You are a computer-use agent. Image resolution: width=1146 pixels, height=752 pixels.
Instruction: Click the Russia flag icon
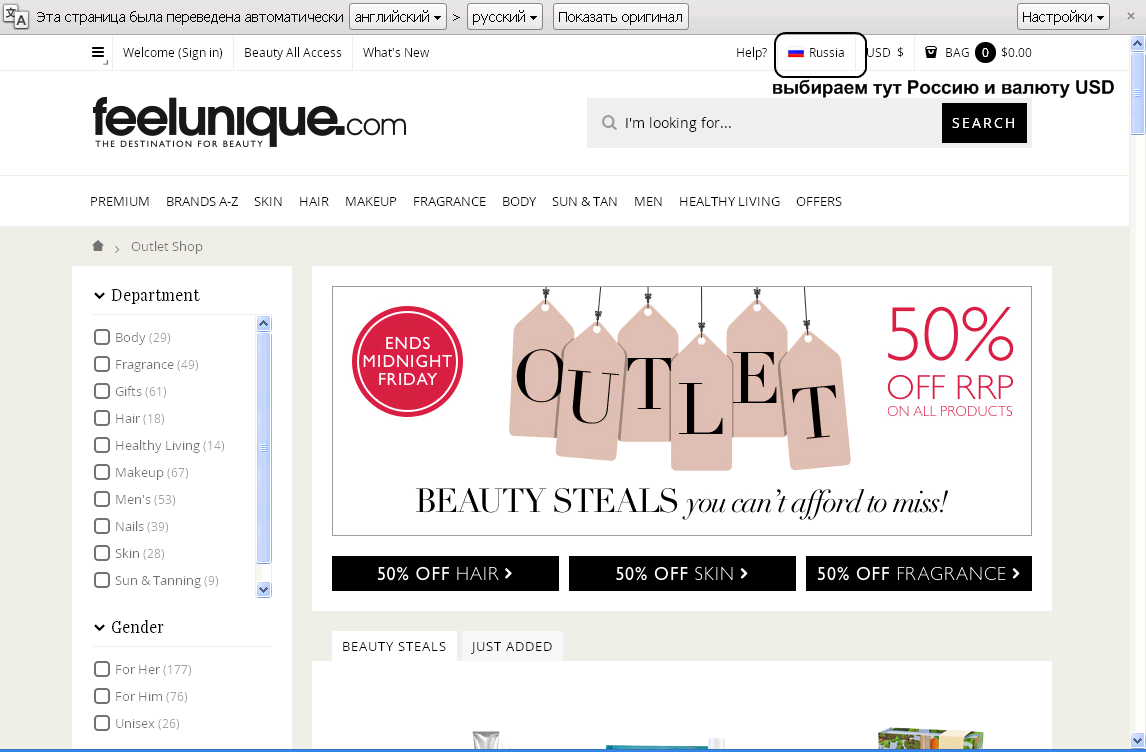[796, 53]
